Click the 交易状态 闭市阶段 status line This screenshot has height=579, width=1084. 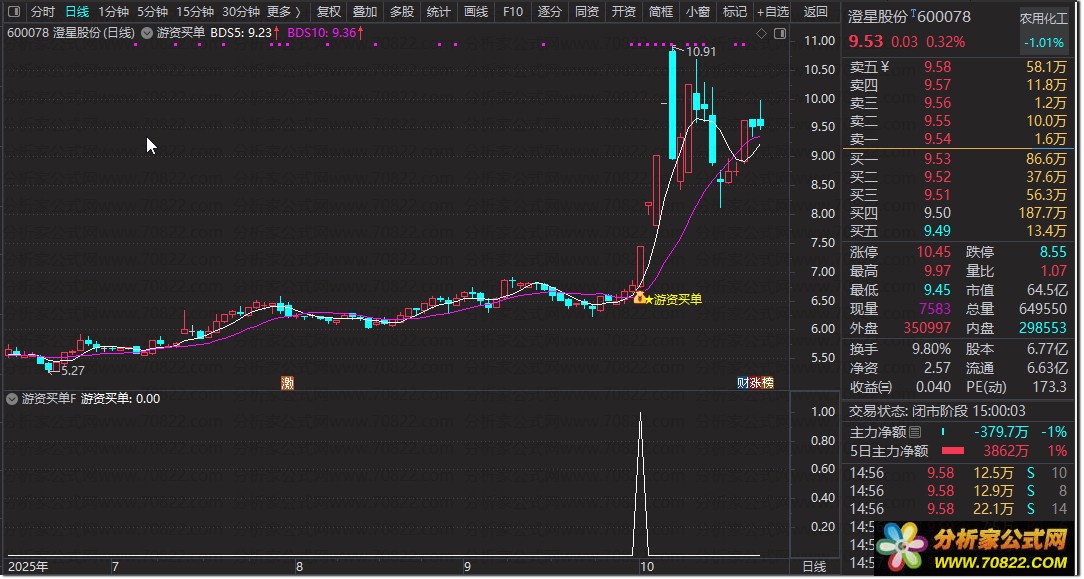point(937,411)
